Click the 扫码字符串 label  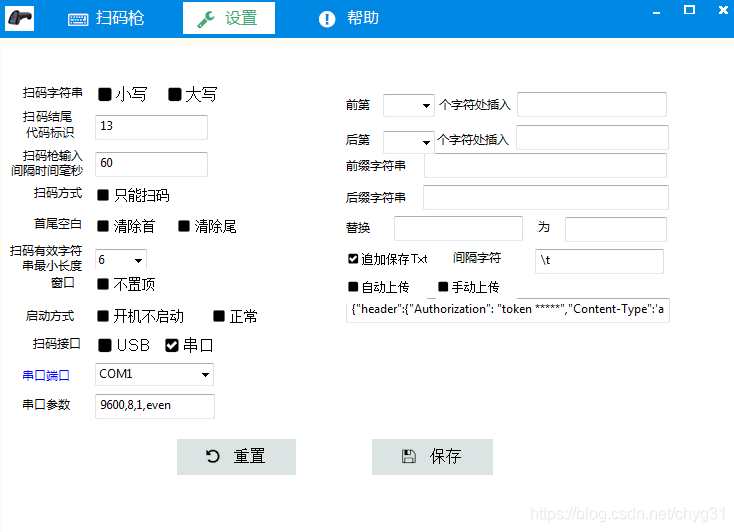(52, 93)
